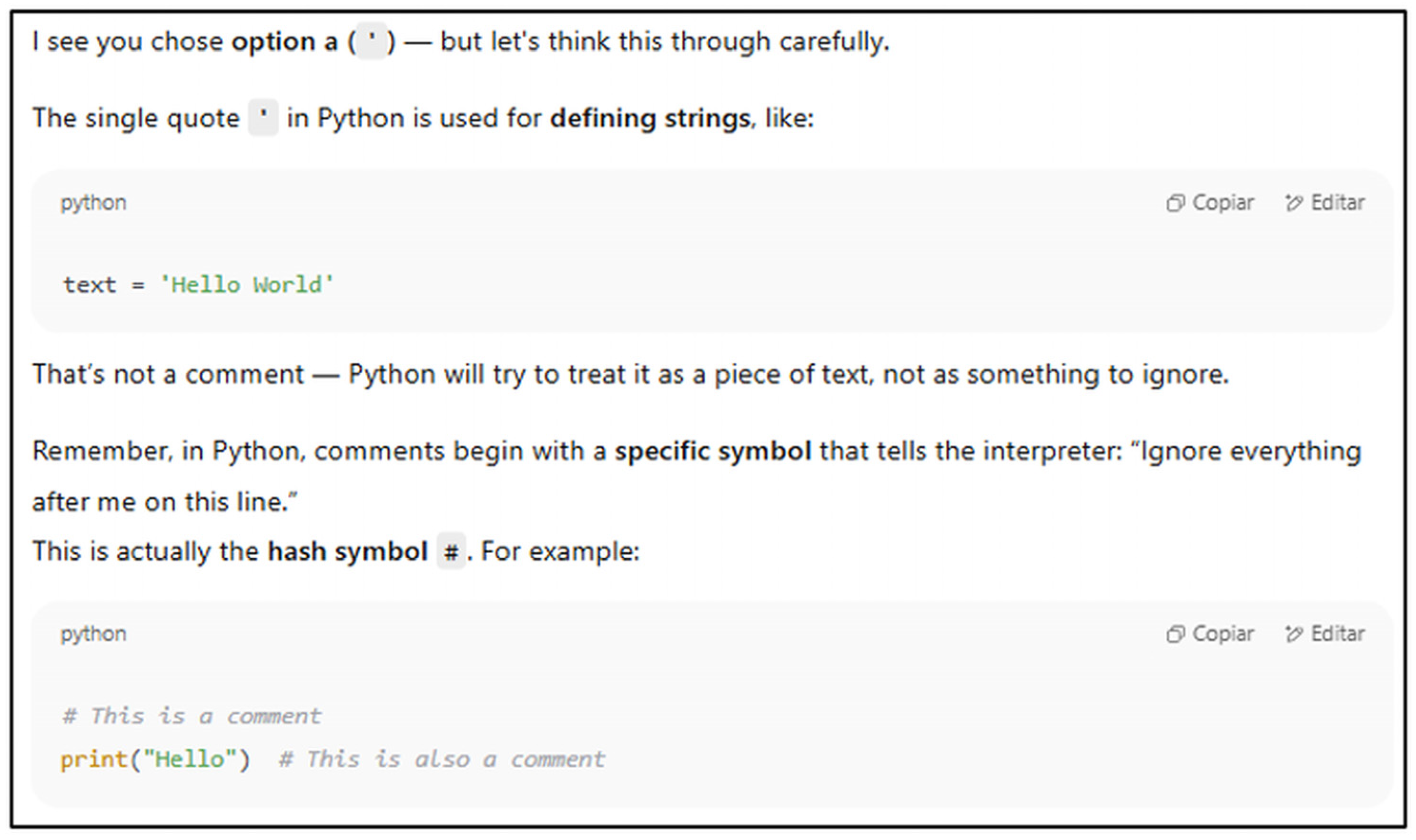Click the code line text = 'Hello World'
This screenshot has width=1416, height=840.
pyautogui.click(x=198, y=285)
